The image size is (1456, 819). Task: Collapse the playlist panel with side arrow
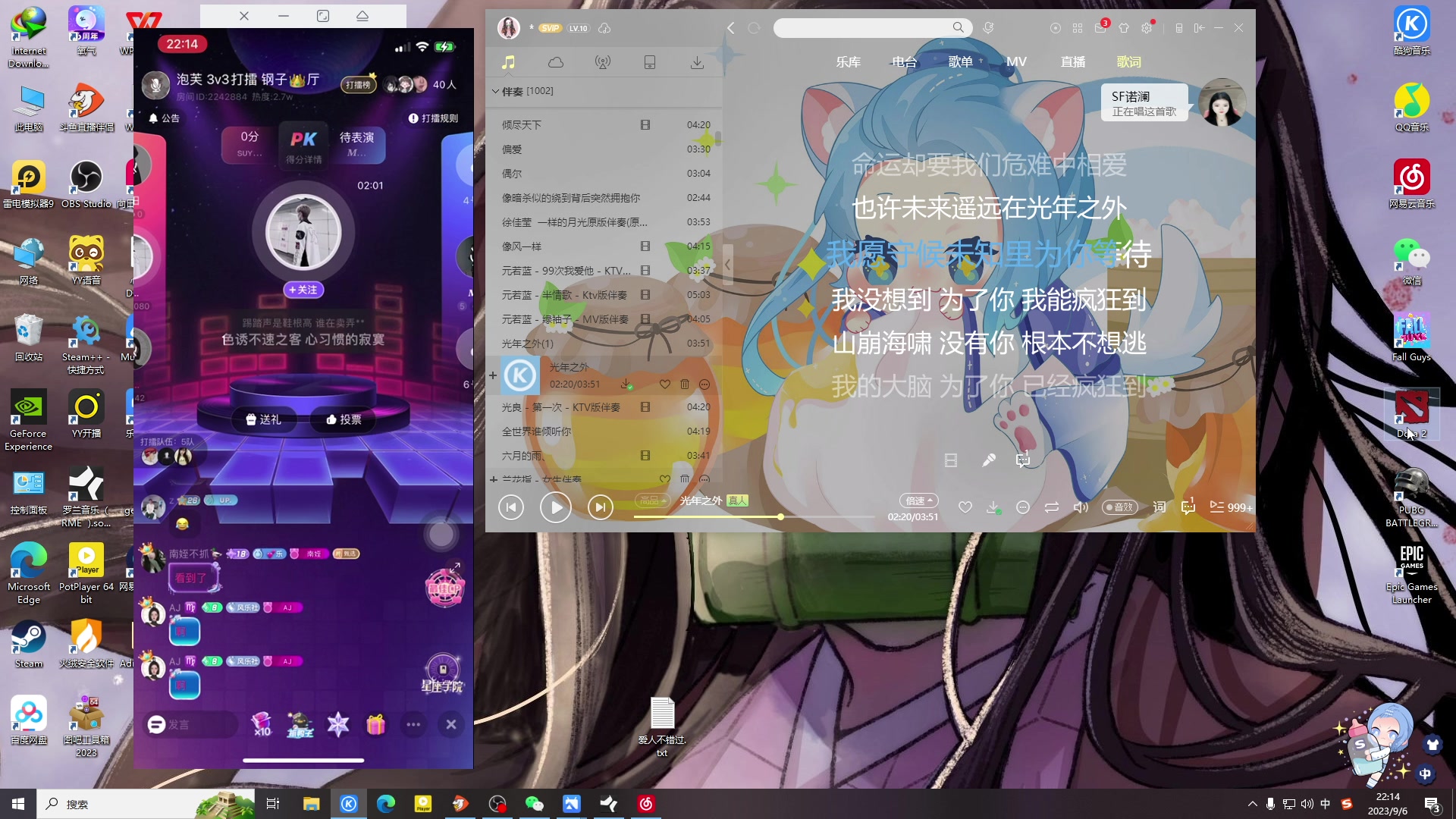point(728,265)
